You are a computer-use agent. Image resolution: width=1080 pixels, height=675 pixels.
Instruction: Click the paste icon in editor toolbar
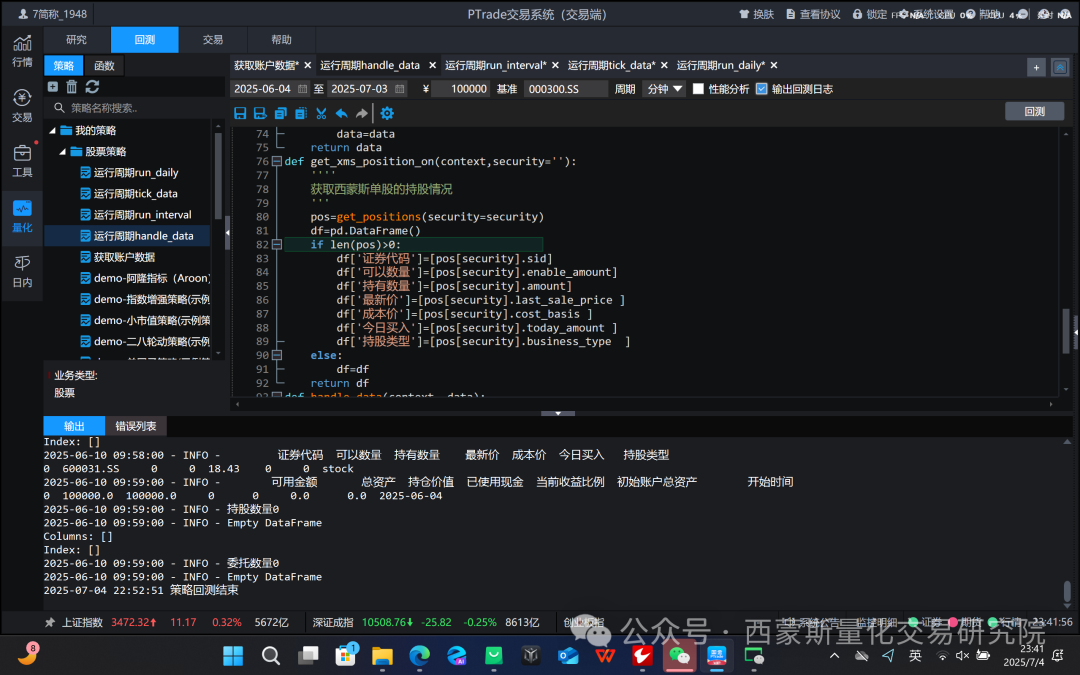coord(300,114)
